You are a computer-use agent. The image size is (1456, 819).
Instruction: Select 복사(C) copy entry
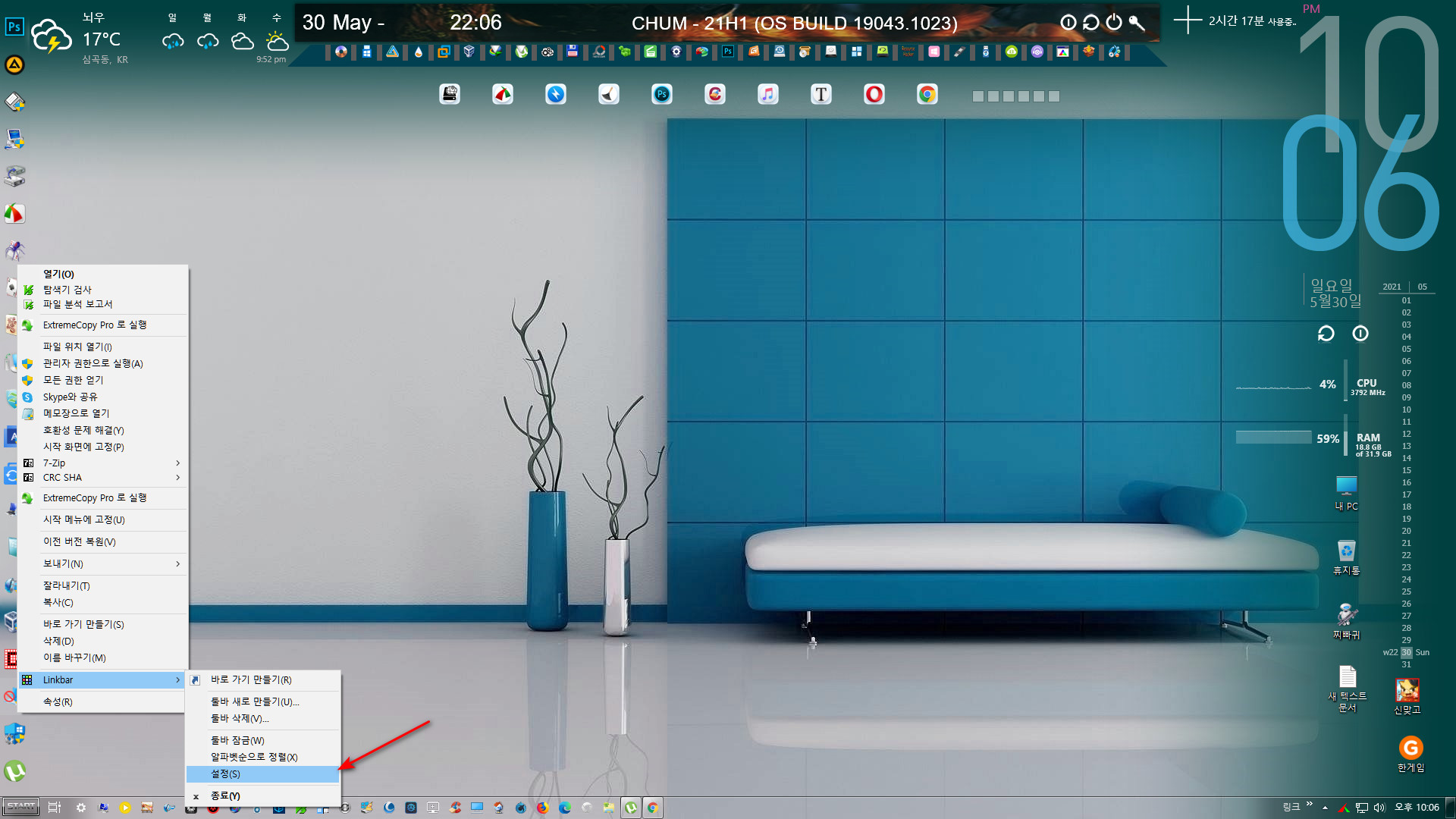(102, 602)
